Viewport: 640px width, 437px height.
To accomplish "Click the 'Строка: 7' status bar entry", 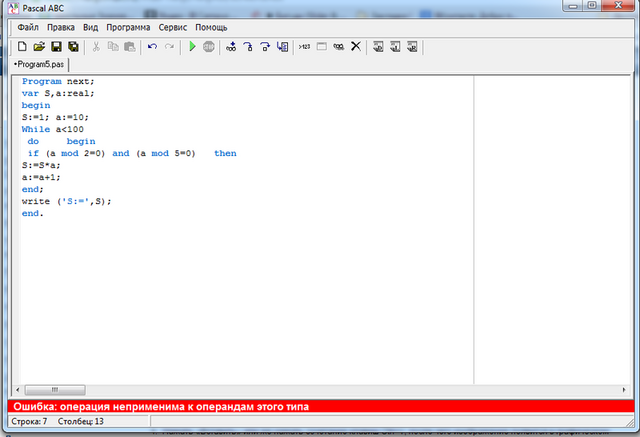I will [x=29, y=421].
